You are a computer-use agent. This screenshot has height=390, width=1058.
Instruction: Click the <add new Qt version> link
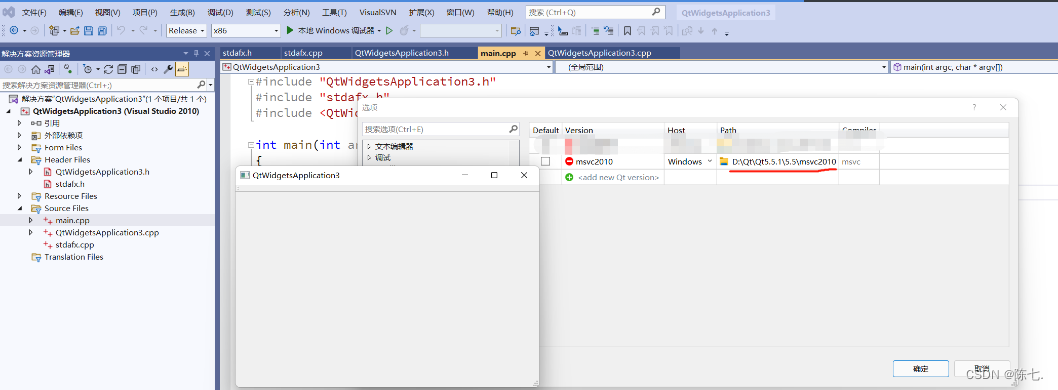tap(619, 177)
